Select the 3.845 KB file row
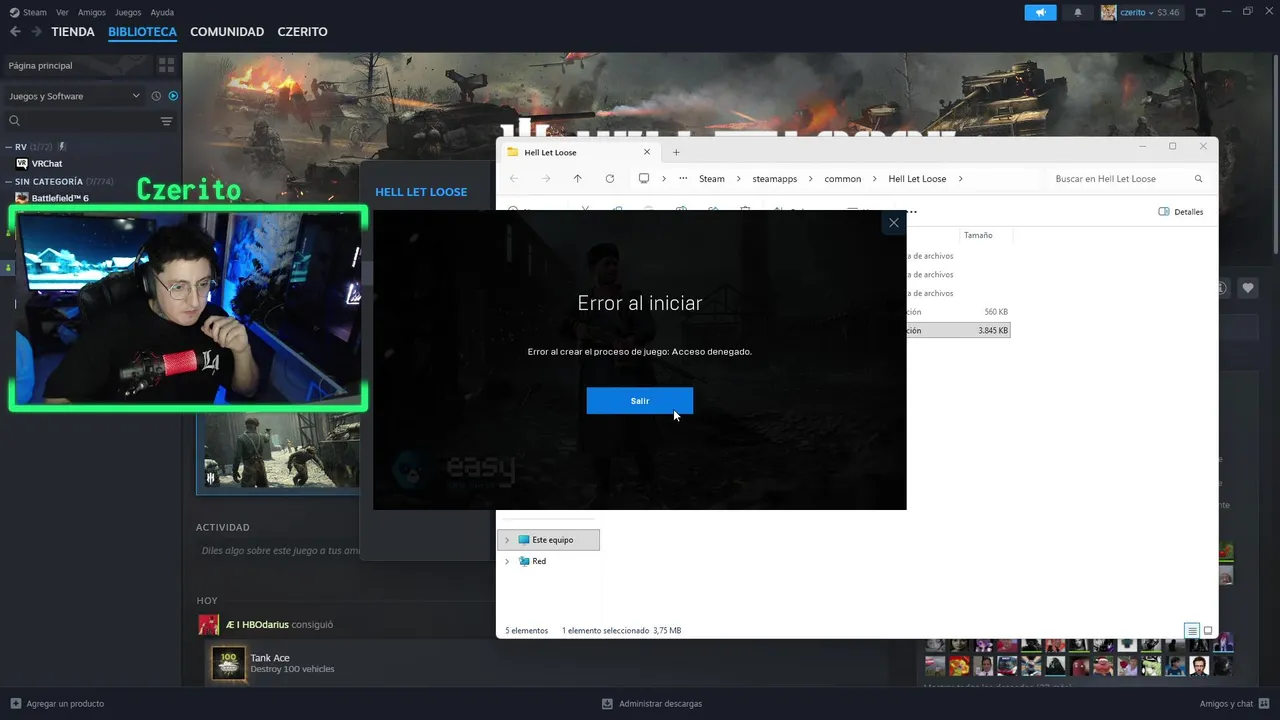Image resolution: width=1280 pixels, height=720 pixels. pos(958,330)
